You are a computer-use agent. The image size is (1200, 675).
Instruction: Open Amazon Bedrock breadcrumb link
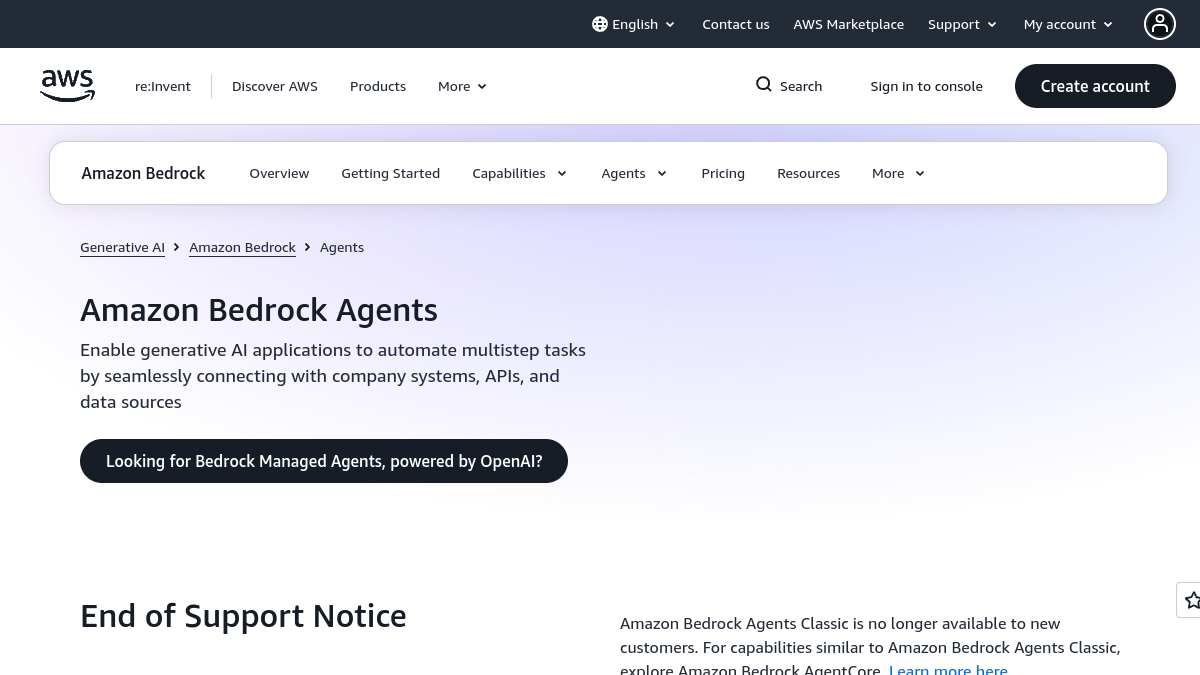pos(242,247)
